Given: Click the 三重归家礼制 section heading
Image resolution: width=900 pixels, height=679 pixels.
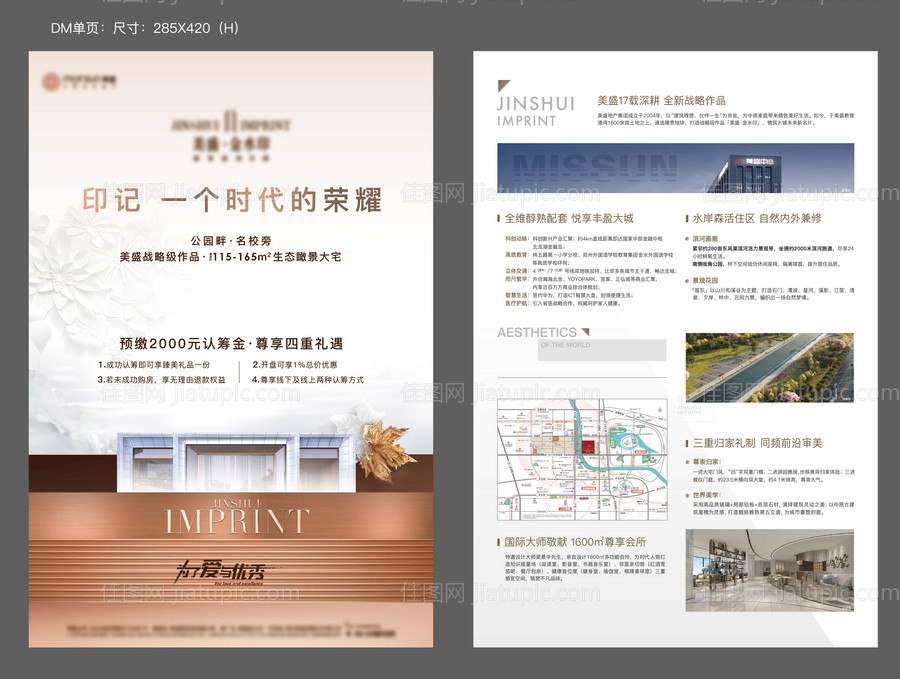Looking at the screenshot, I should (x=757, y=443).
